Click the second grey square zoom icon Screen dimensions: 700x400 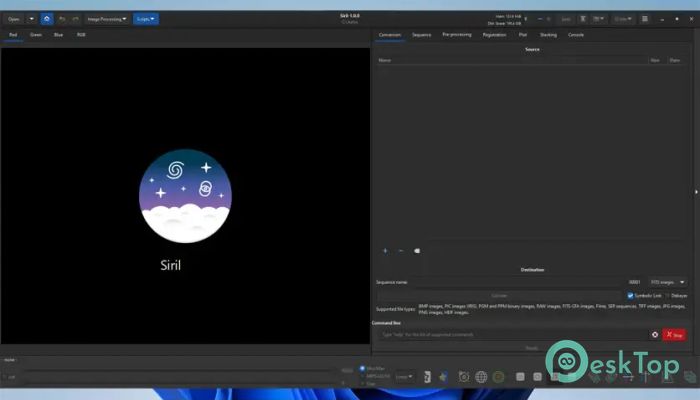[x=538, y=377]
